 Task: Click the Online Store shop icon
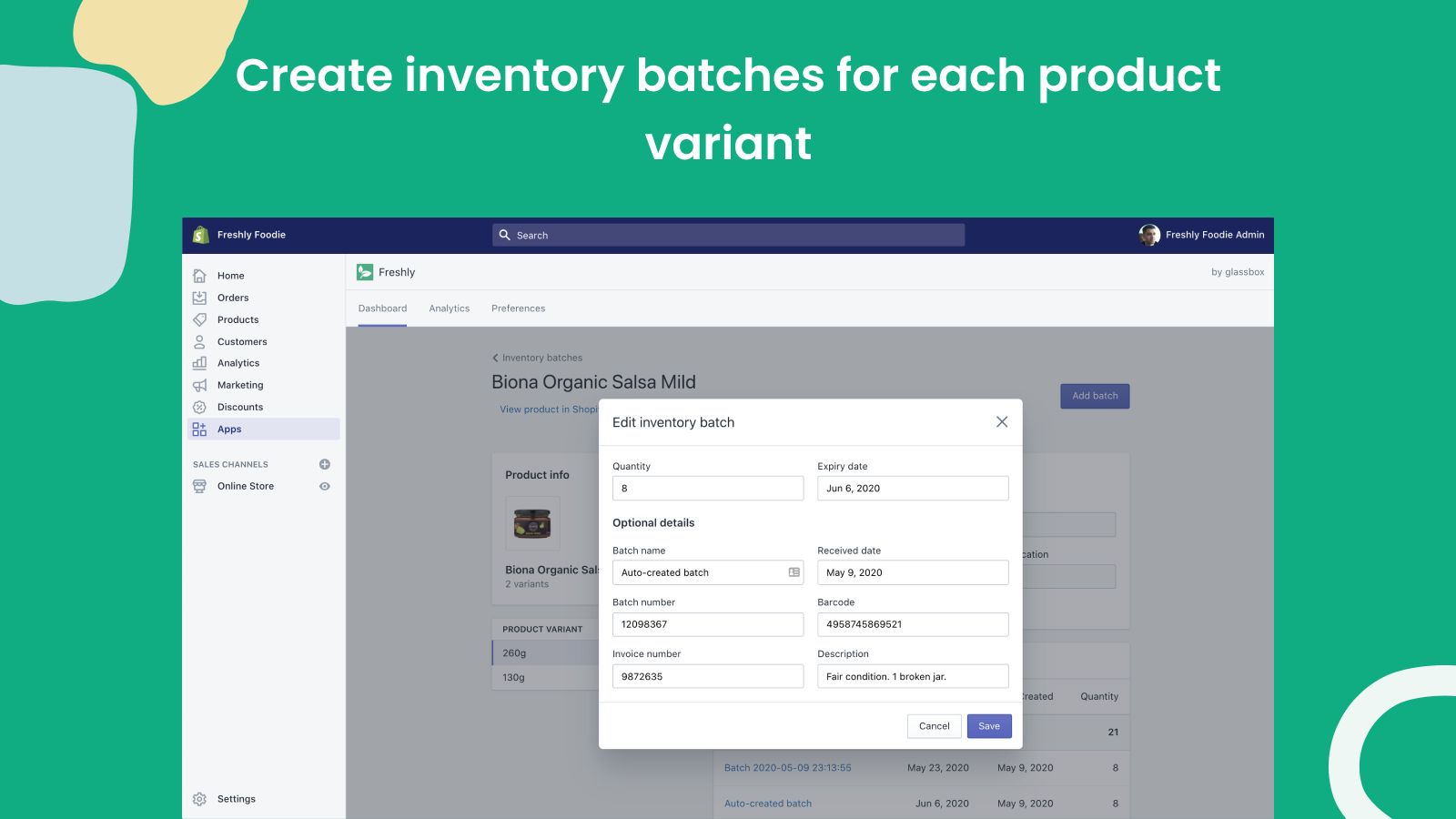tap(199, 486)
